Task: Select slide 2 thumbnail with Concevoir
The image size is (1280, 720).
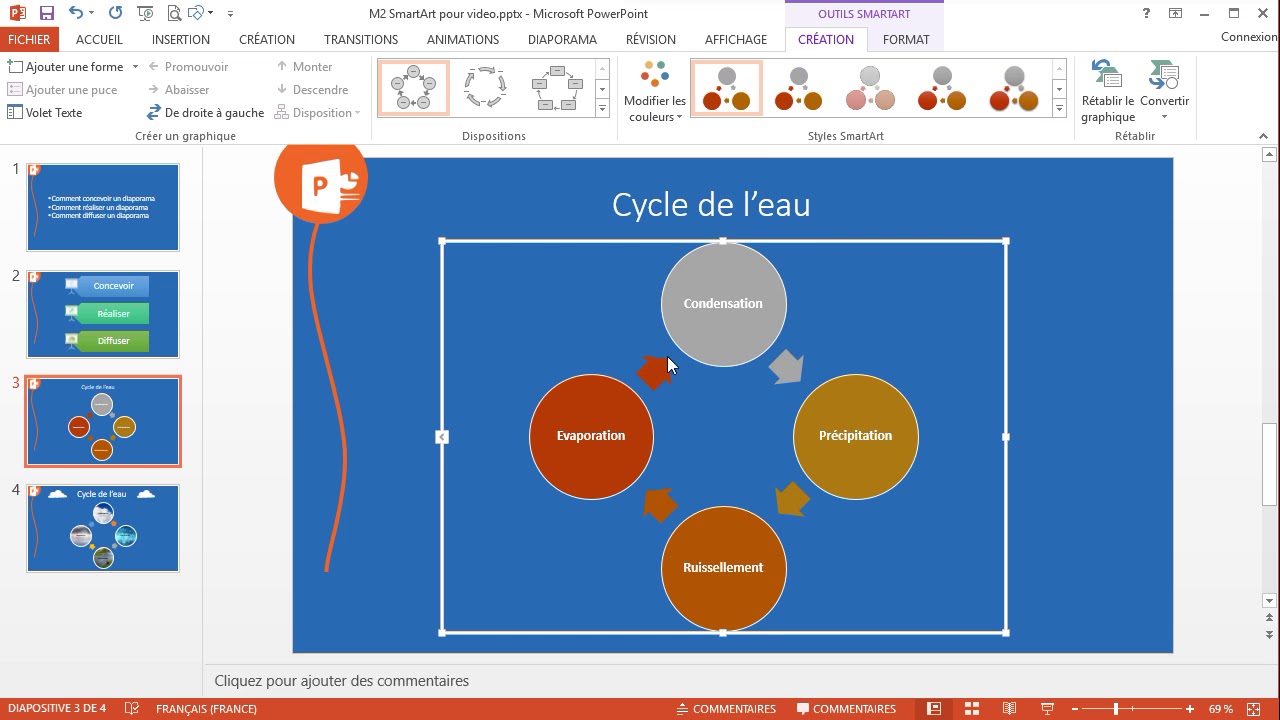Action: pyautogui.click(x=103, y=314)
